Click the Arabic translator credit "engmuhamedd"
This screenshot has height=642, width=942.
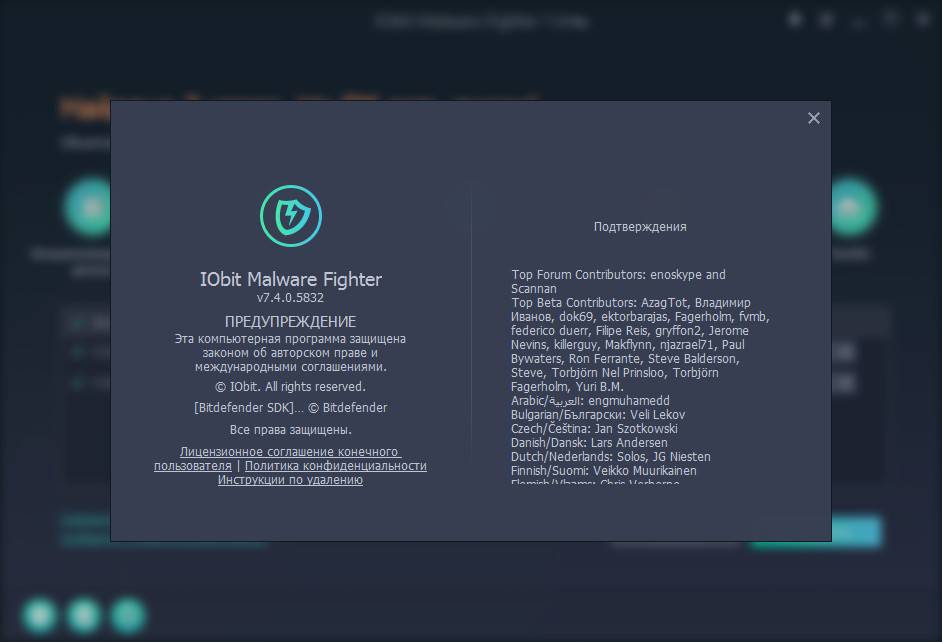(x=628, y=401)
